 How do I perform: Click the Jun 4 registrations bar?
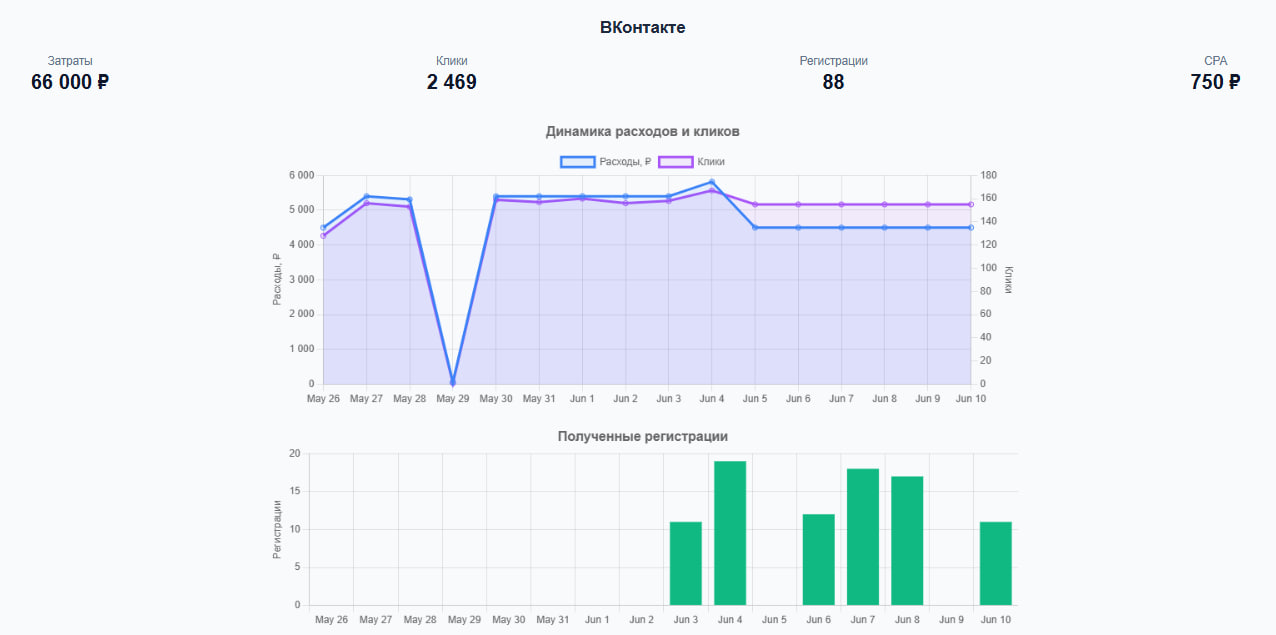(x=730, y=533)
